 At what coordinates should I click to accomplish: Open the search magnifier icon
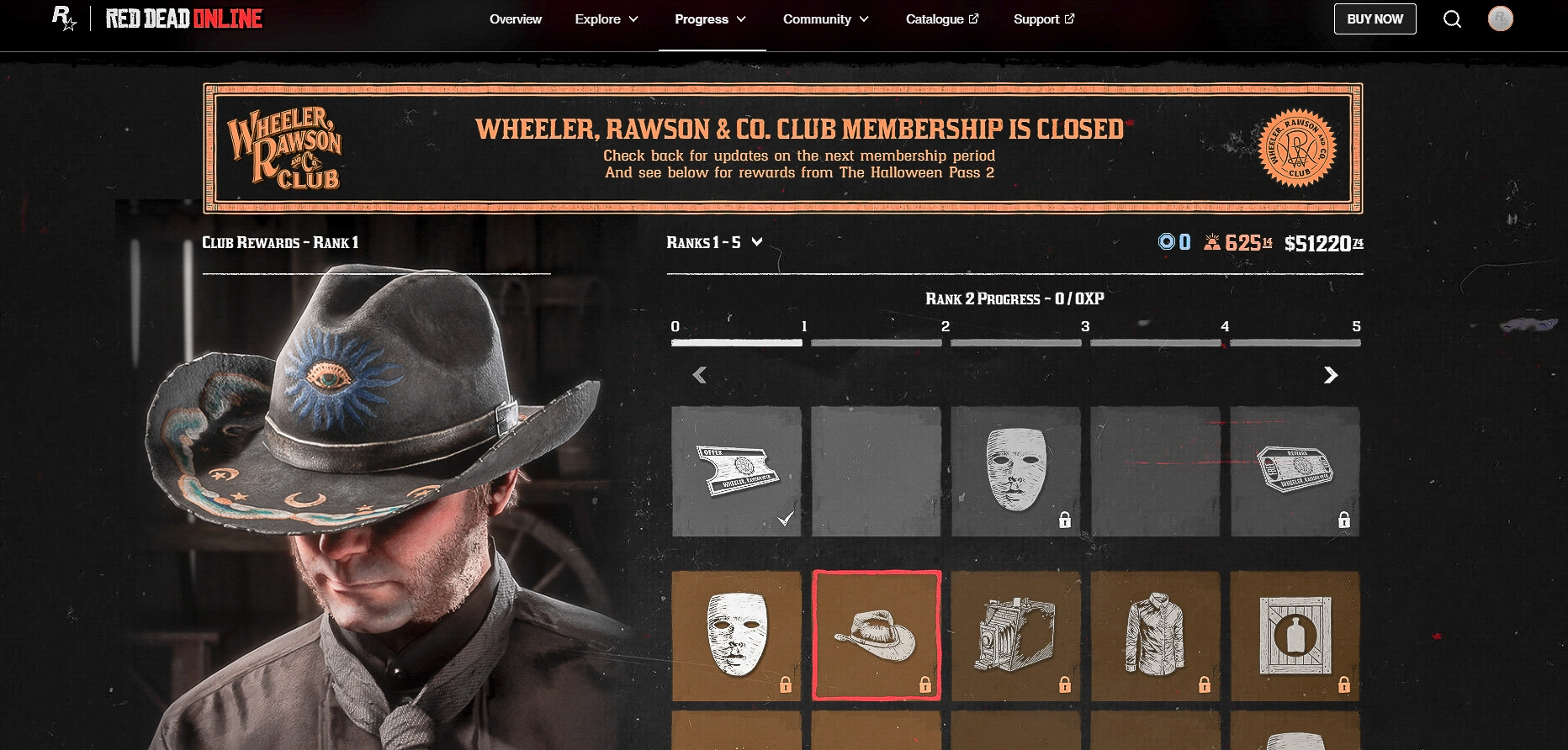pos(1452,19)
